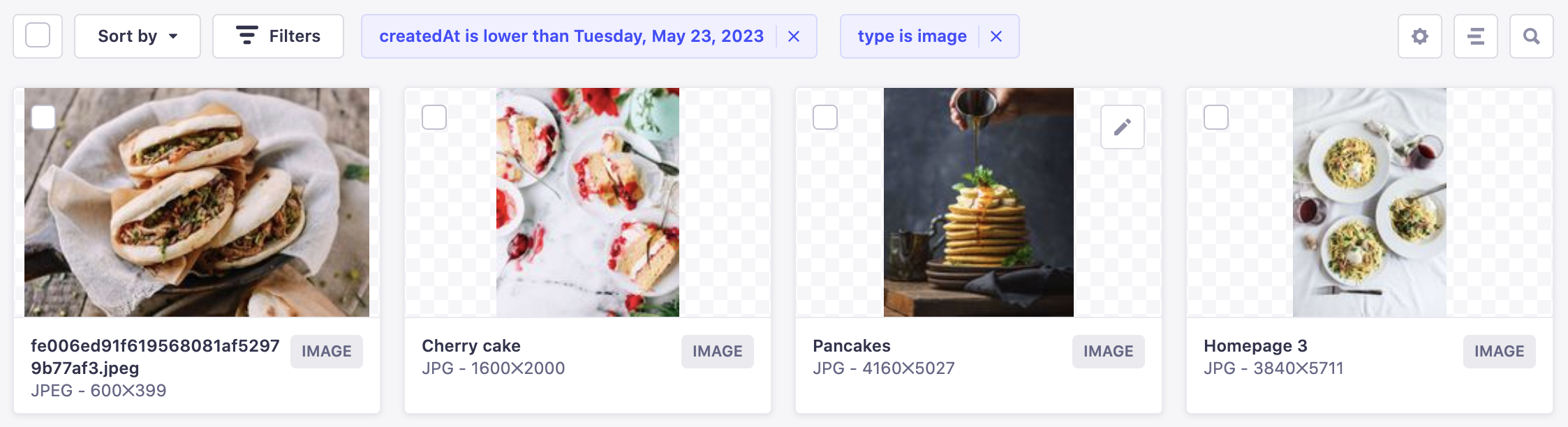The image size is (1568, 427).
Task: Click the type is image filter tag
Action: [912, 36]
